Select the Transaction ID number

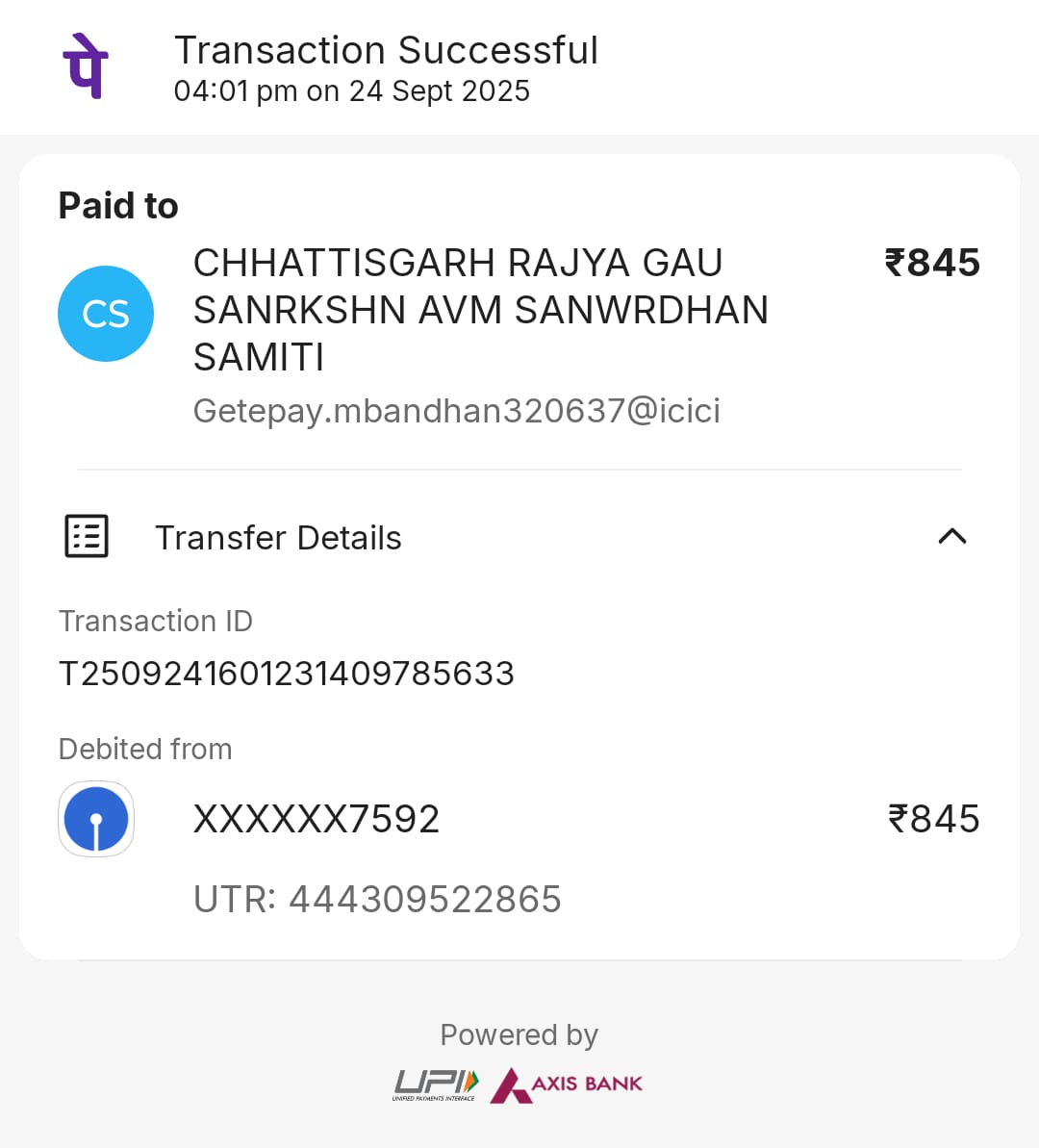[x=287, y=674]
